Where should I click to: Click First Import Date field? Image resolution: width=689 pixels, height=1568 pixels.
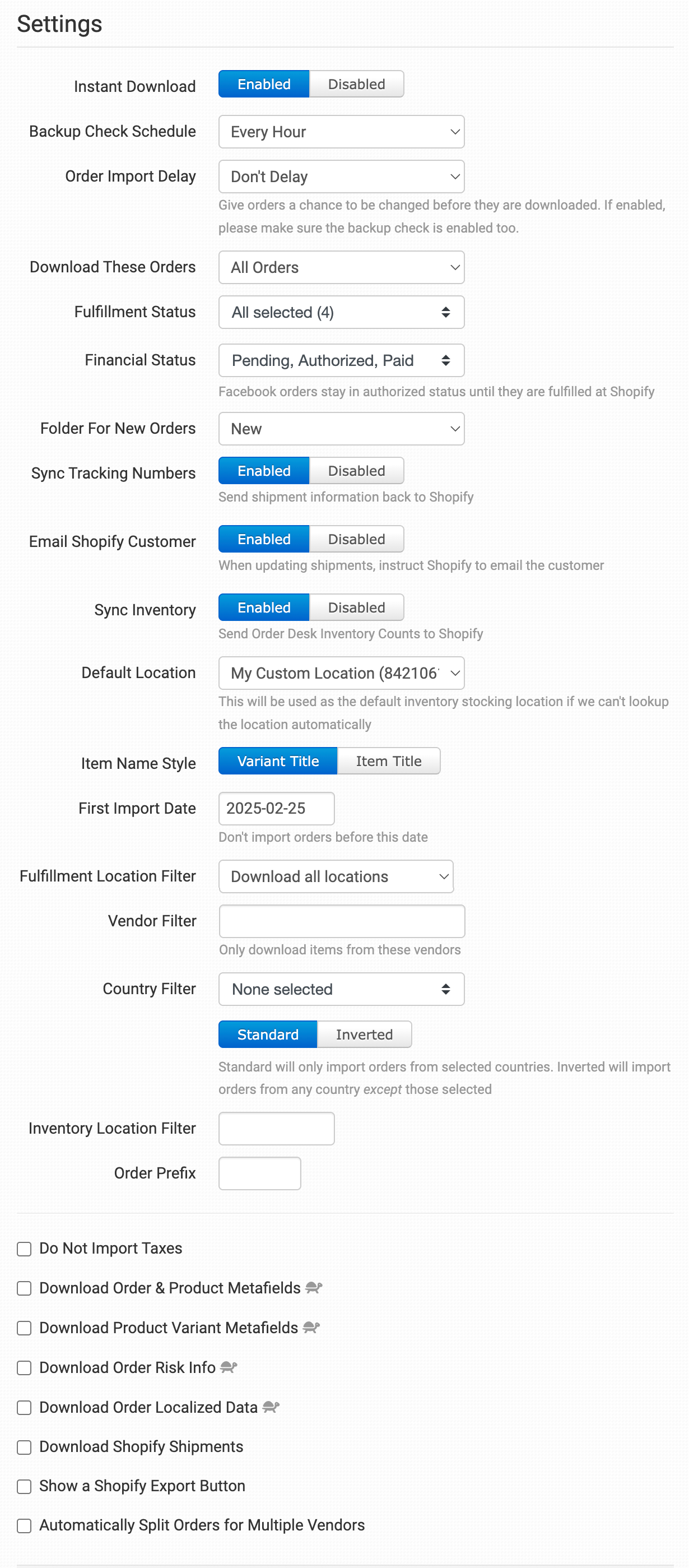coord(276,808)
